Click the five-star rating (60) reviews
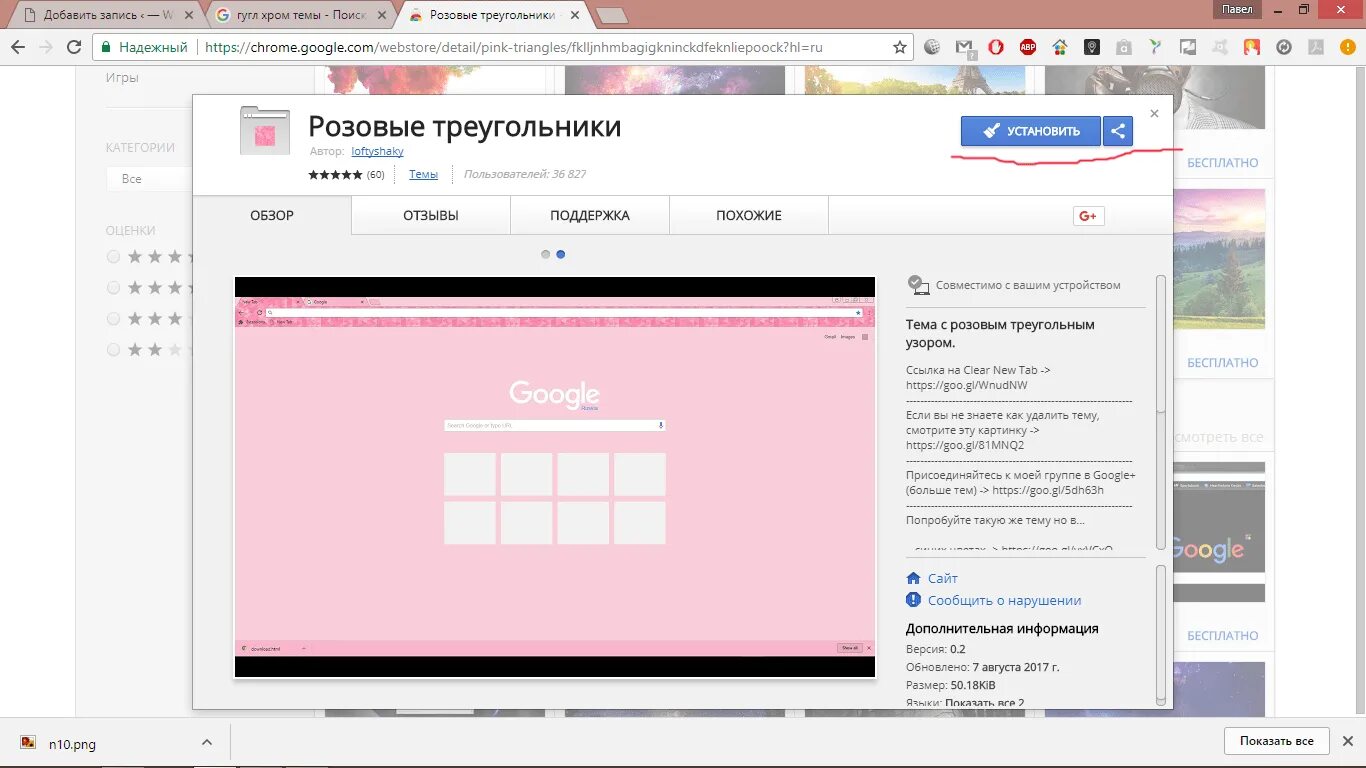 point(346,174)
